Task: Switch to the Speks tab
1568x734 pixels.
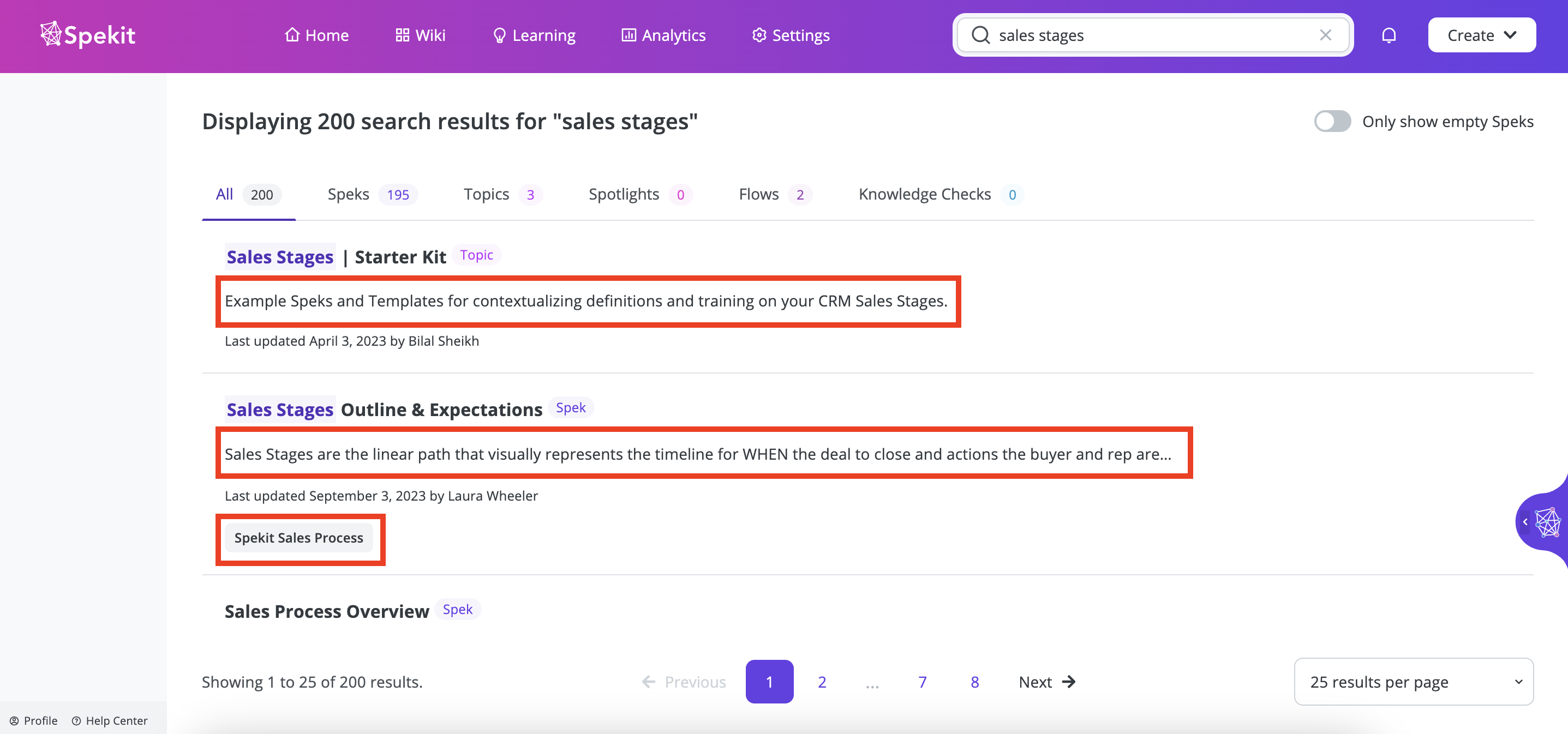Action: [x=373, y=194]
